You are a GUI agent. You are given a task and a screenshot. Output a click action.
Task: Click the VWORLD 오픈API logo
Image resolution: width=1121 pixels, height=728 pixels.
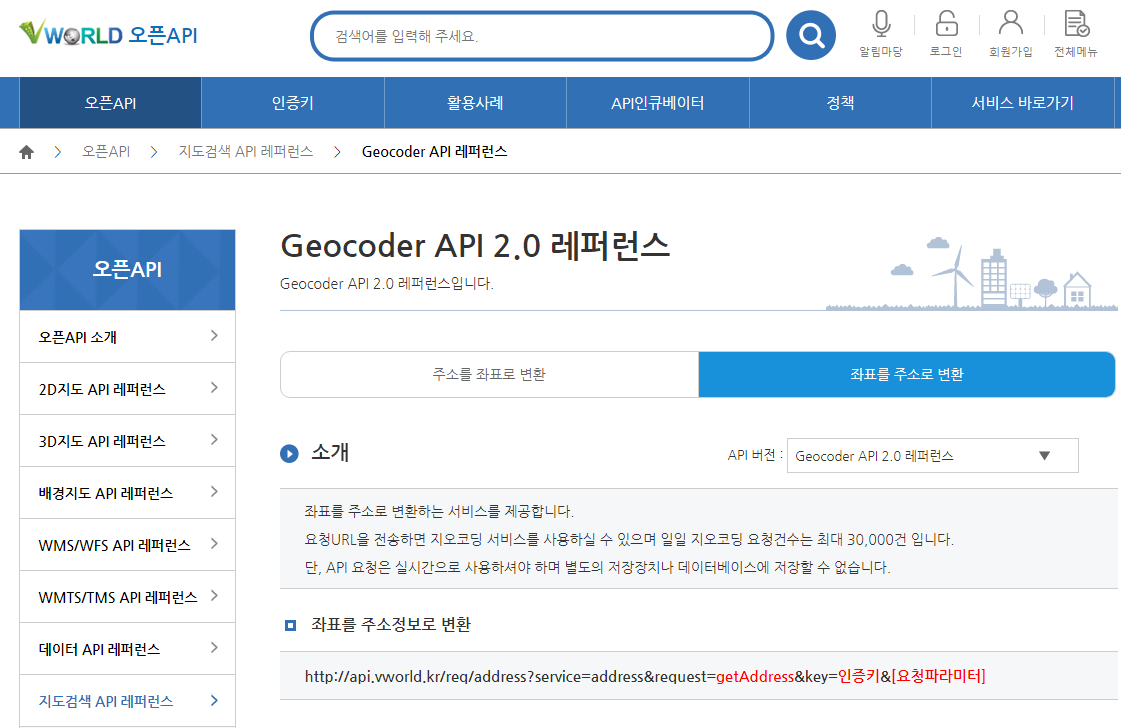108,33
